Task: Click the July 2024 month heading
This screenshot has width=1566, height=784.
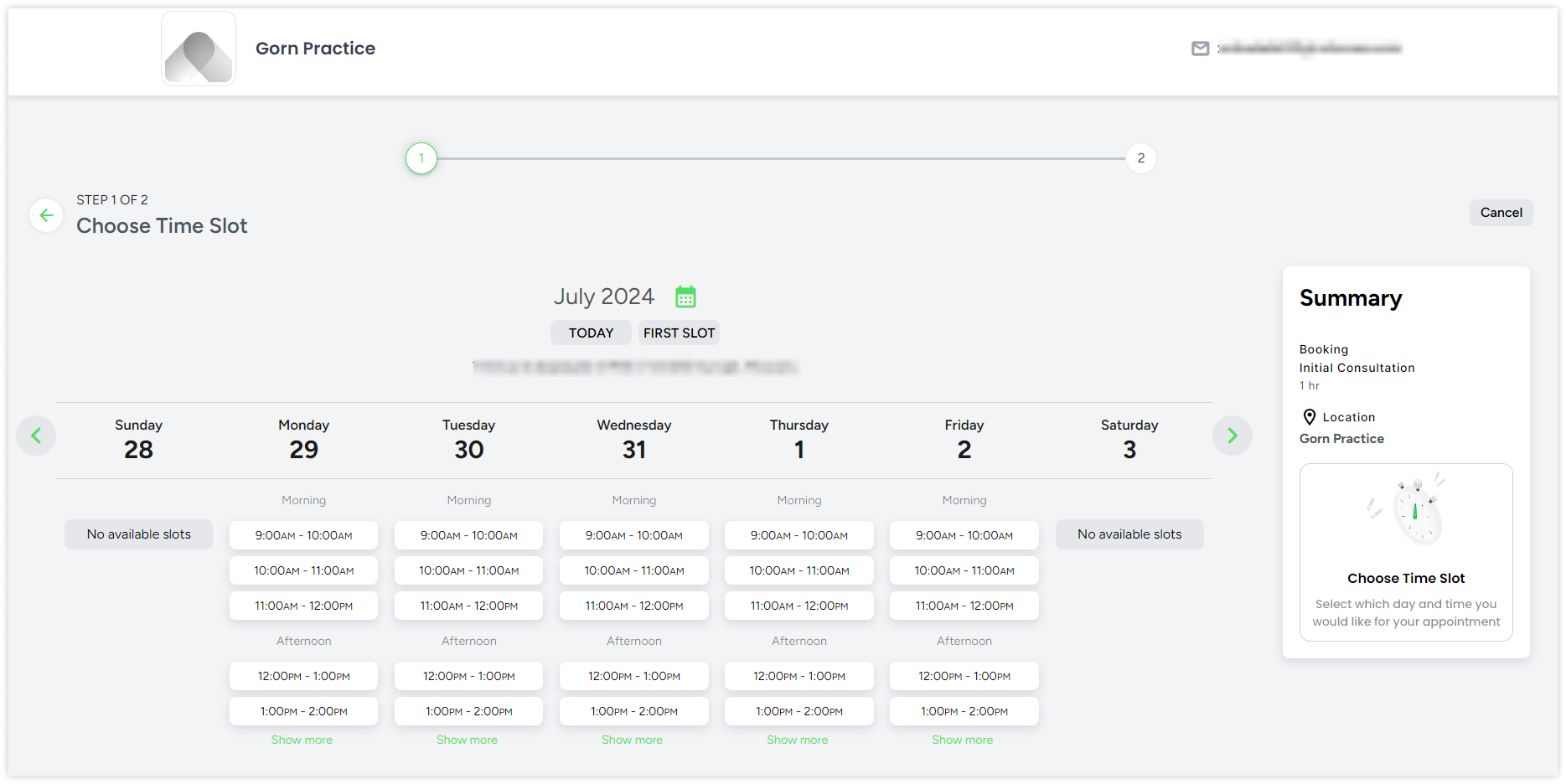Action: [603, 297]
